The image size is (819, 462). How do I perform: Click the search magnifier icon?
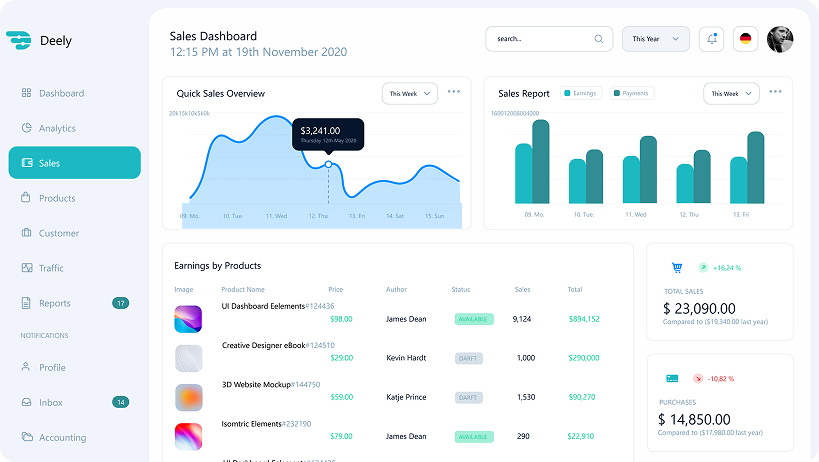coord(599,39)
